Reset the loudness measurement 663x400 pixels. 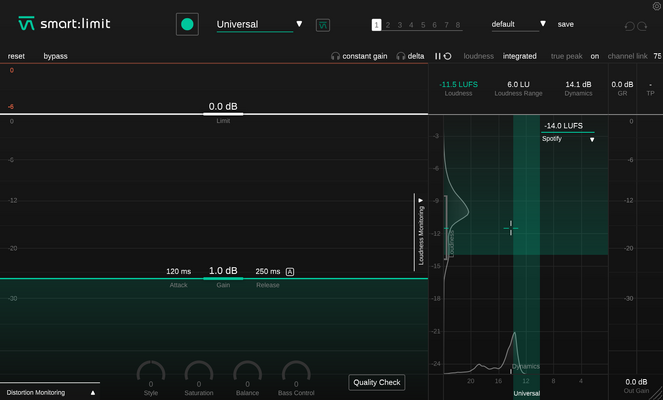[x=447, y=56]
